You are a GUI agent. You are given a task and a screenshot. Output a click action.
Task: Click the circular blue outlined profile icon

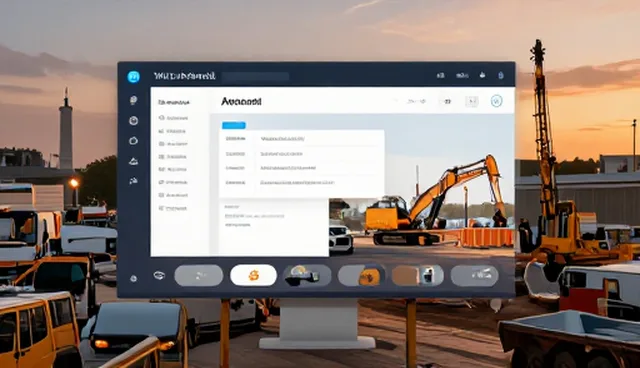(496, 101)
